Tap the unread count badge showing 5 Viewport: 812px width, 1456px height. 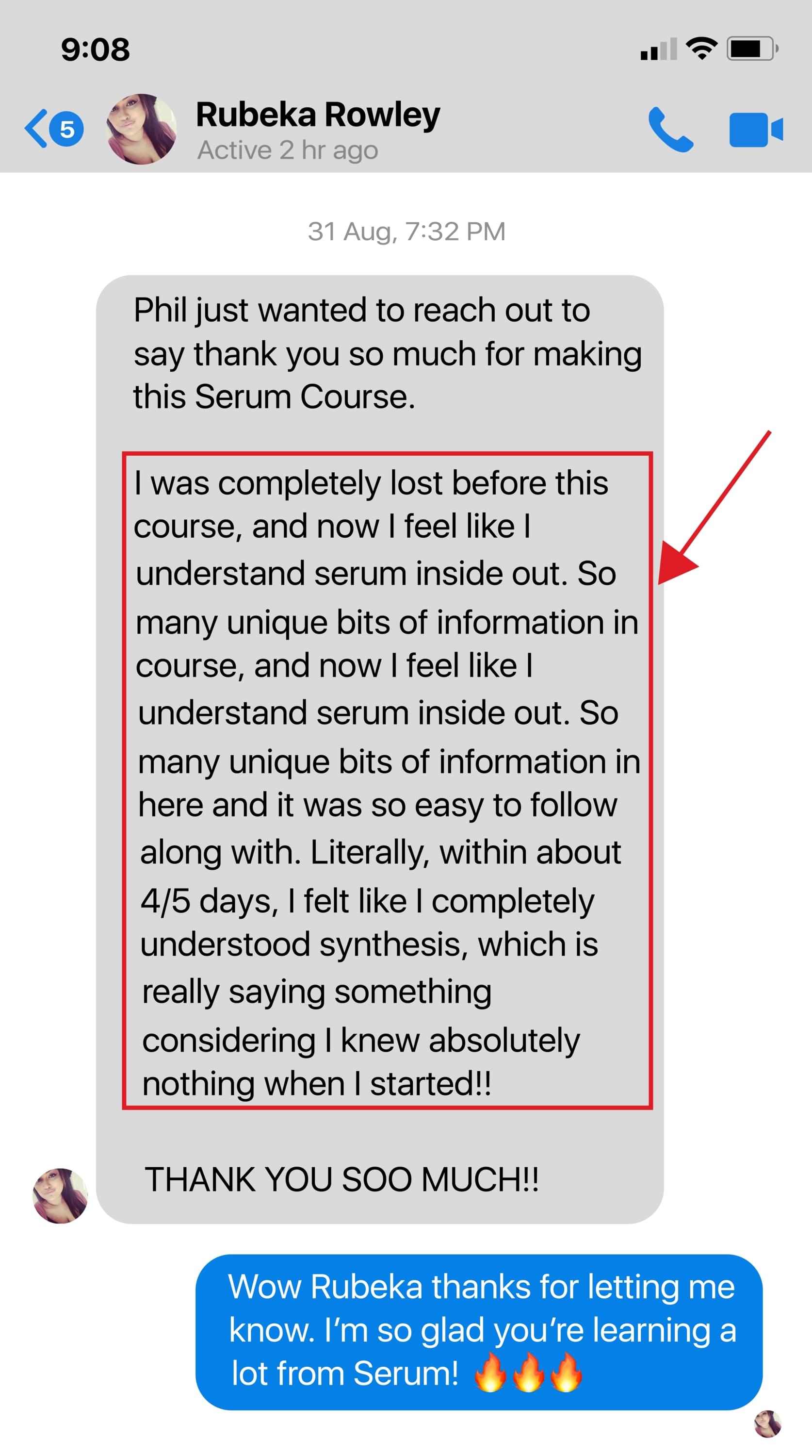(x=66, y=129)
